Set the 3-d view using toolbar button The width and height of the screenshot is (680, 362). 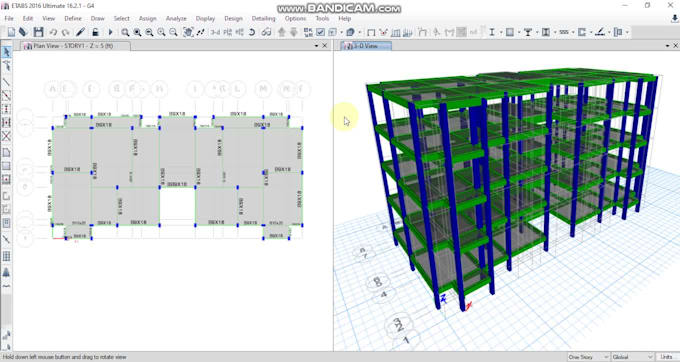point(215,32)
